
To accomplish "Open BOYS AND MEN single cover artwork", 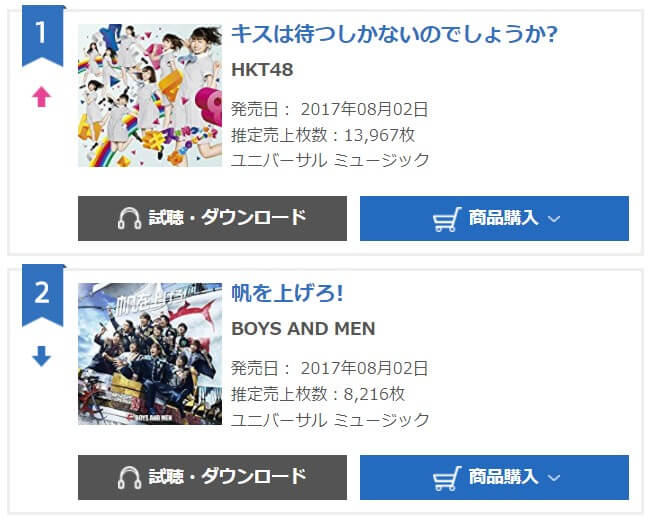I will click(150, 354).
